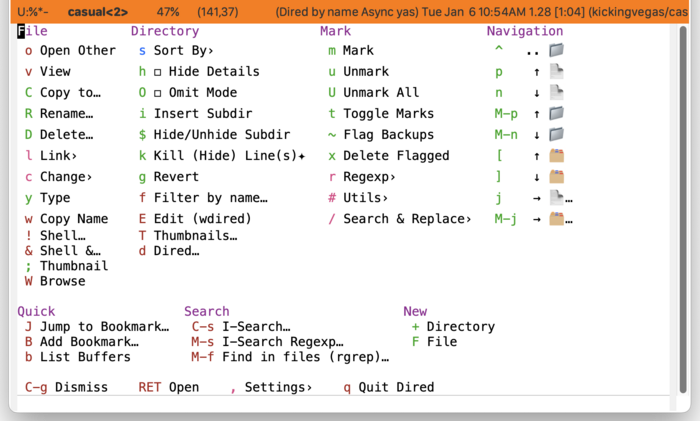Create new Directory
The image size is (700, 421).
(x=461, y=326)
